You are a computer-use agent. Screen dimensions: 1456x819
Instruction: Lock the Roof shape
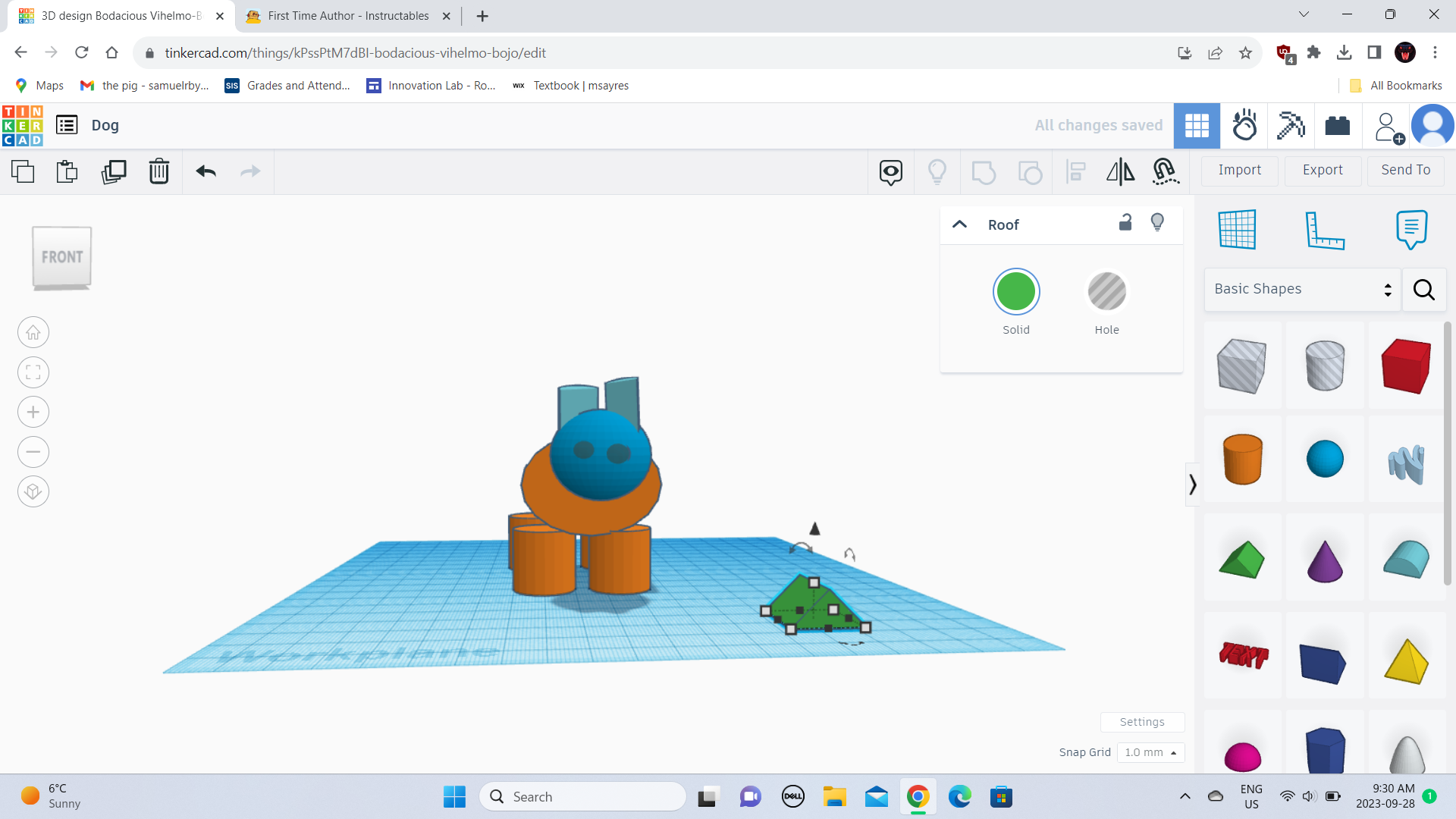tap(1125, 222)
